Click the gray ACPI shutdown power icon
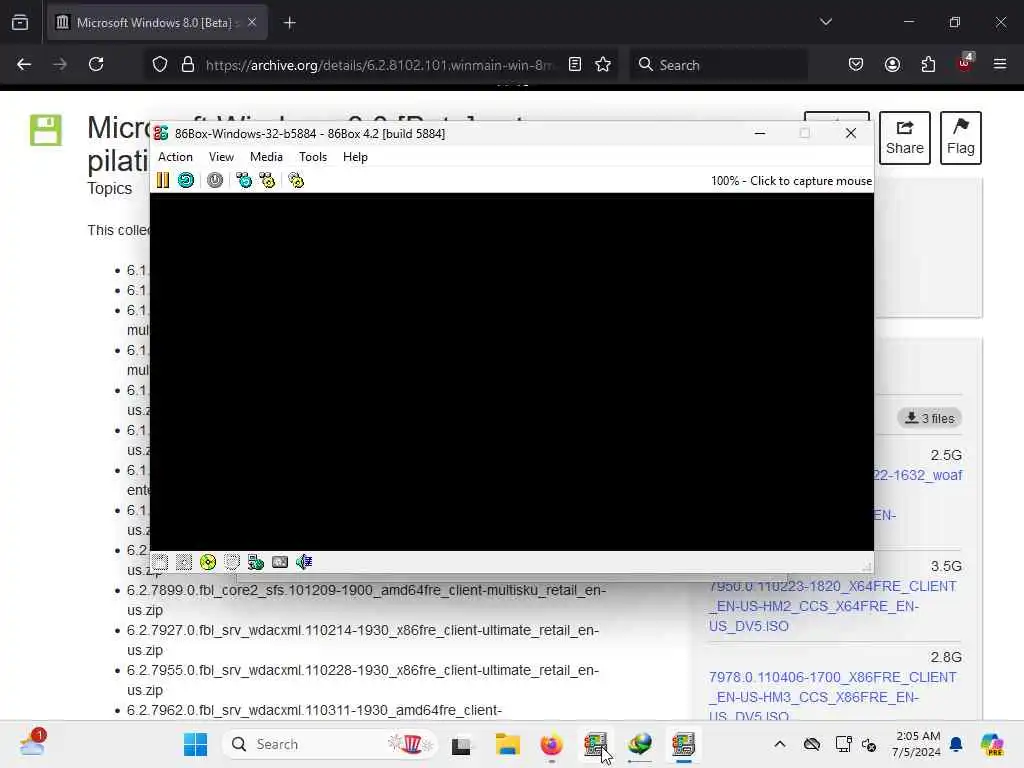Screen dimensions: 1024x768 (x=215, y=180)
